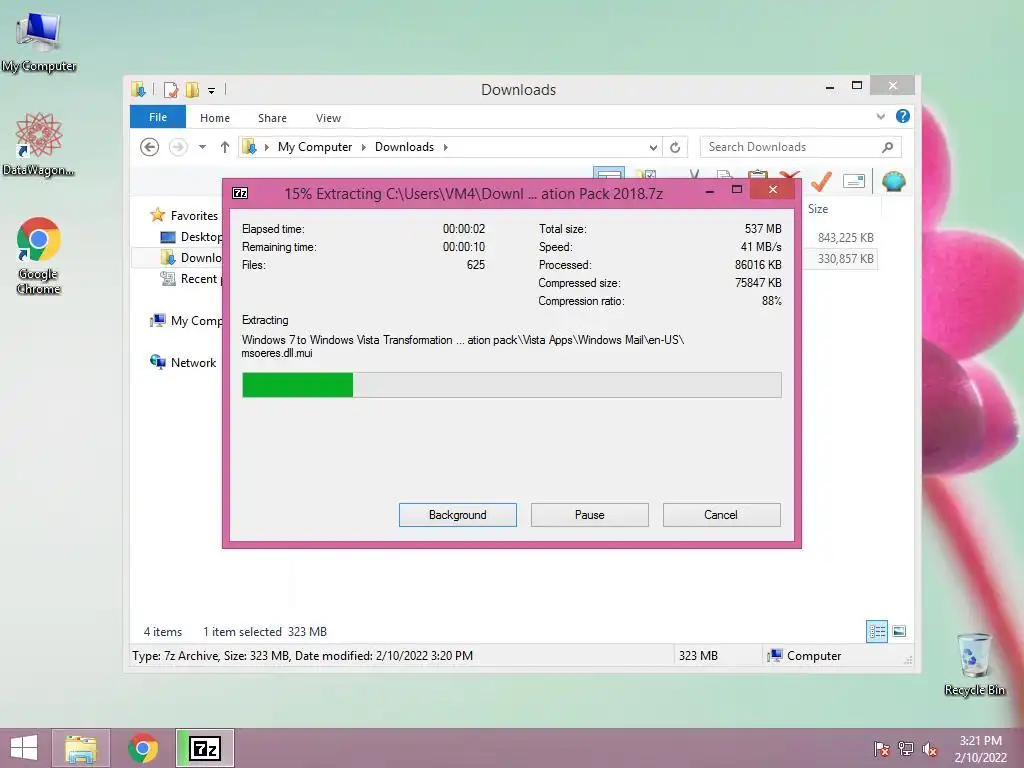The image size is (1024, 768).
Task: Click File Explorer on taskbar
Action: tap(81, 748)
